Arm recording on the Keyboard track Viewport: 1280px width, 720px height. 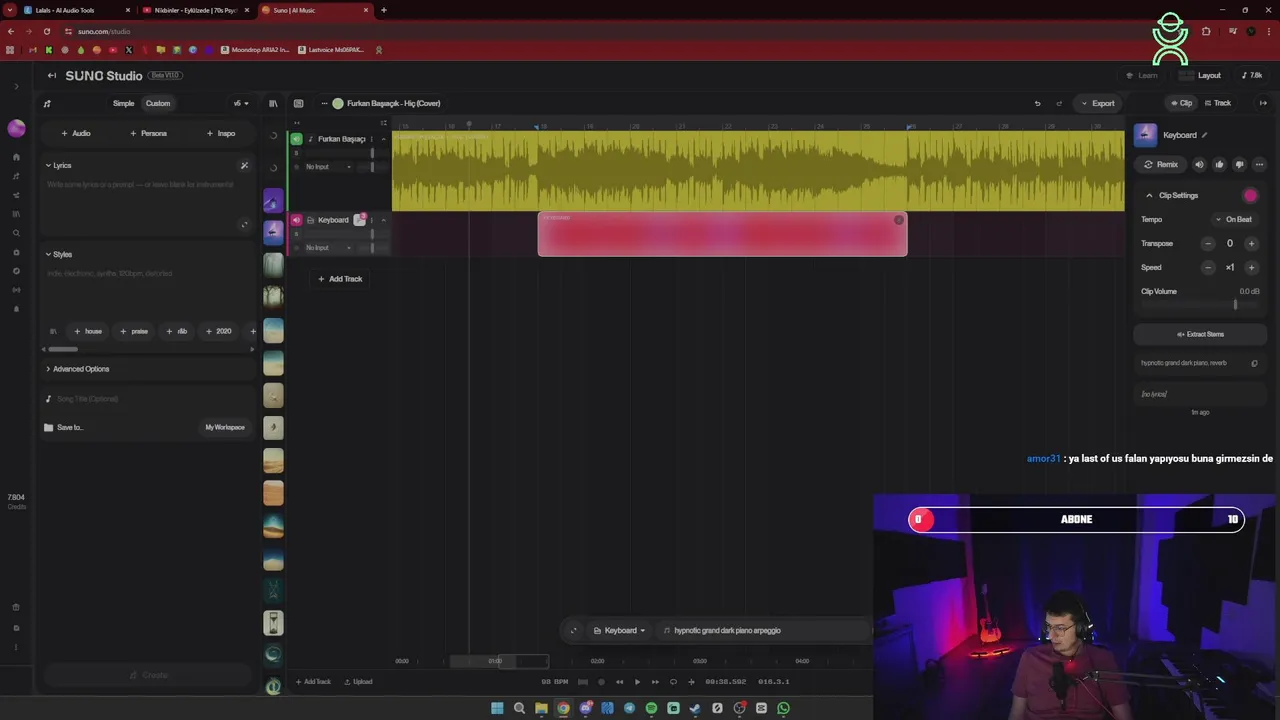point(296,248)
